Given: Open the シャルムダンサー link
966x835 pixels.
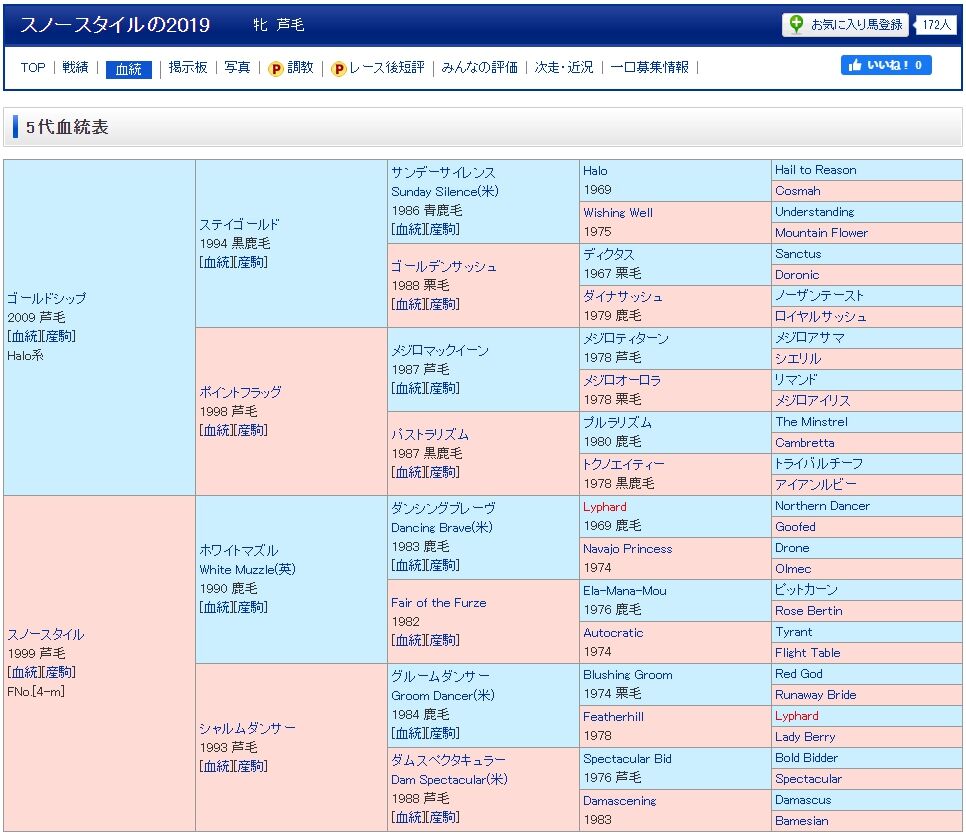Looking at the screenshot, I should (x=247, y=728).
